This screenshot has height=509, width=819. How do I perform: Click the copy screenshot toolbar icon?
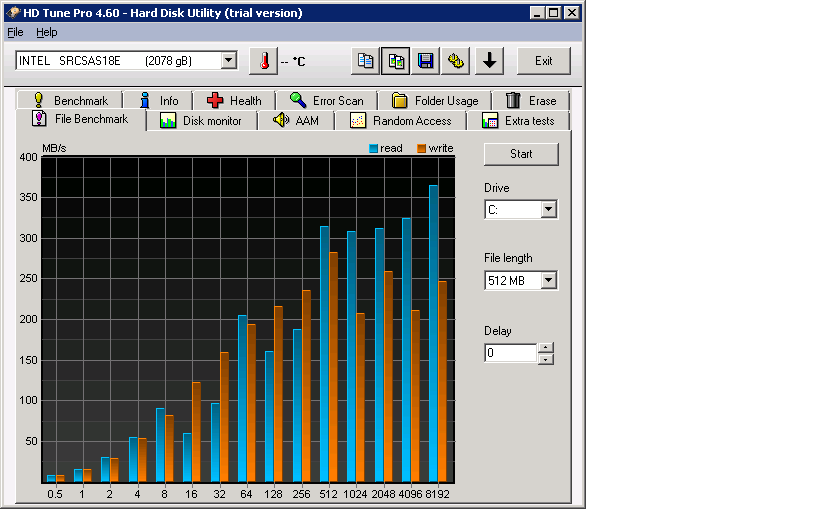[396, 61]
